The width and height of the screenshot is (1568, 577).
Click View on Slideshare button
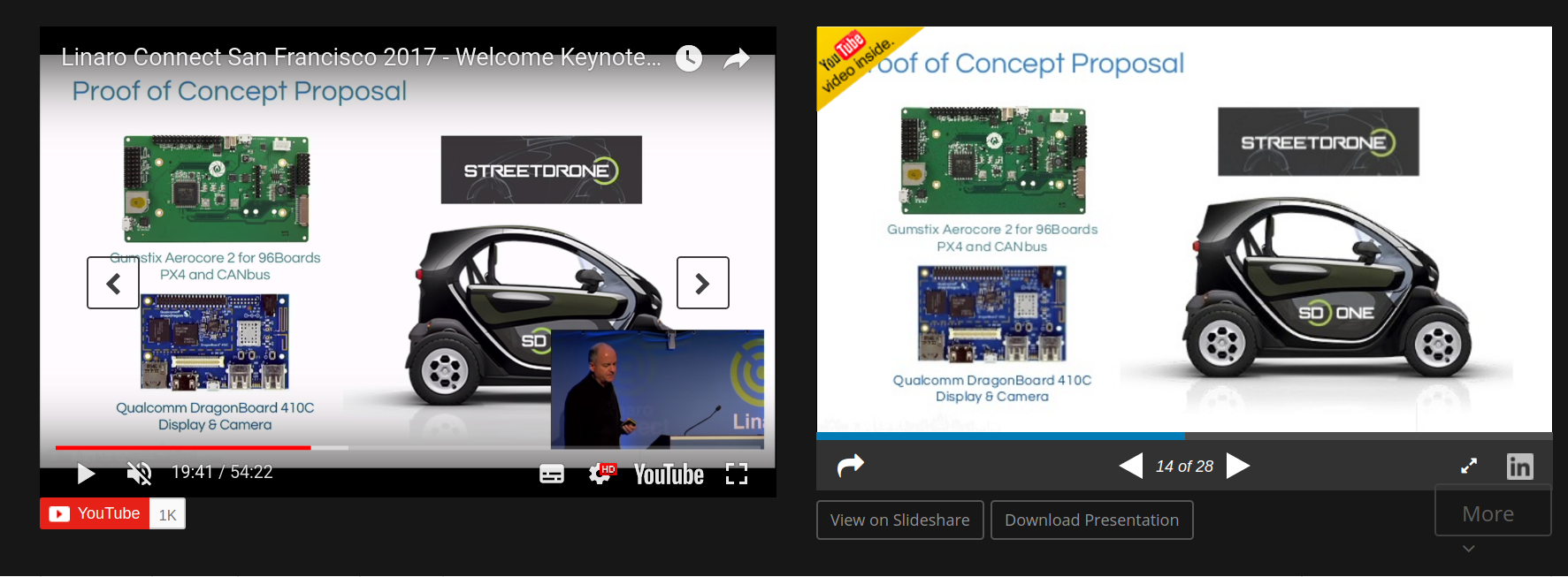point(900,520)
